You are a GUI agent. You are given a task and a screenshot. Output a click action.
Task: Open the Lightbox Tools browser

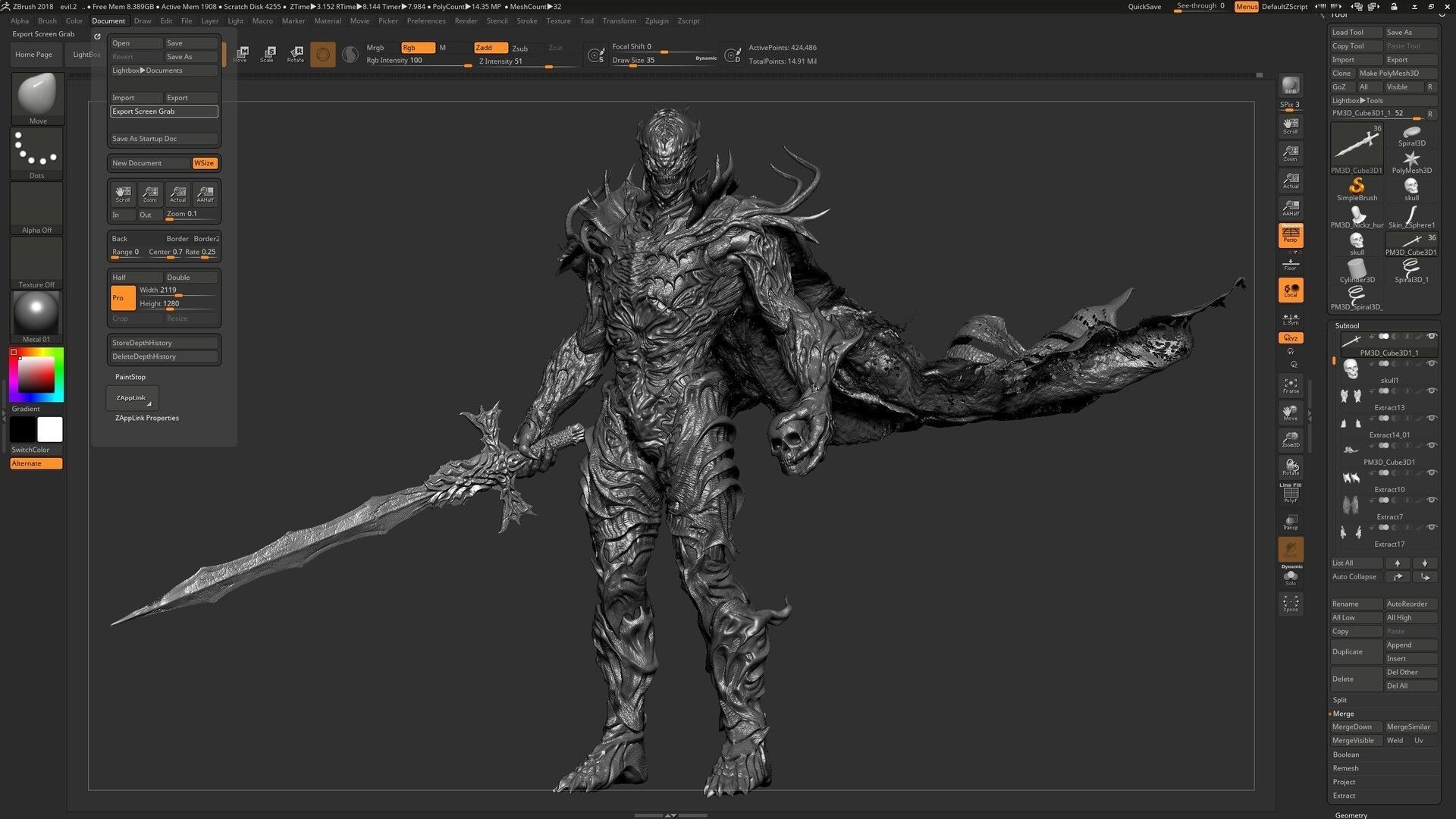tap(1357, 100)
